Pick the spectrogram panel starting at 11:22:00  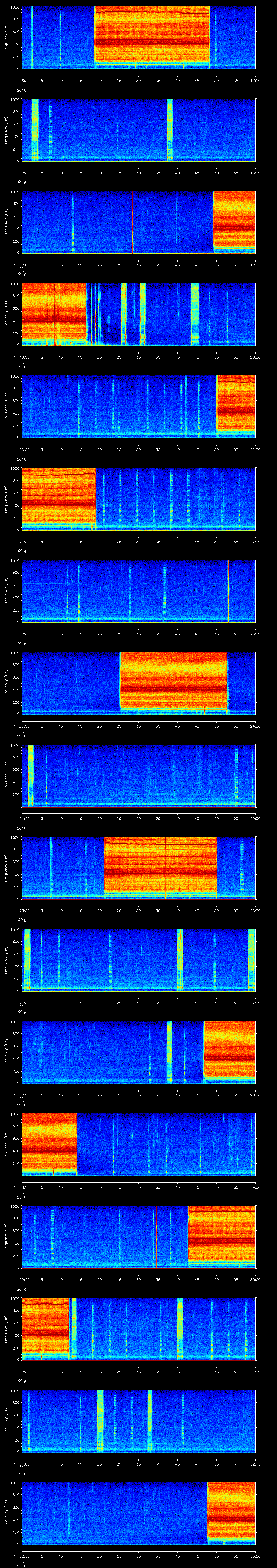138,591
